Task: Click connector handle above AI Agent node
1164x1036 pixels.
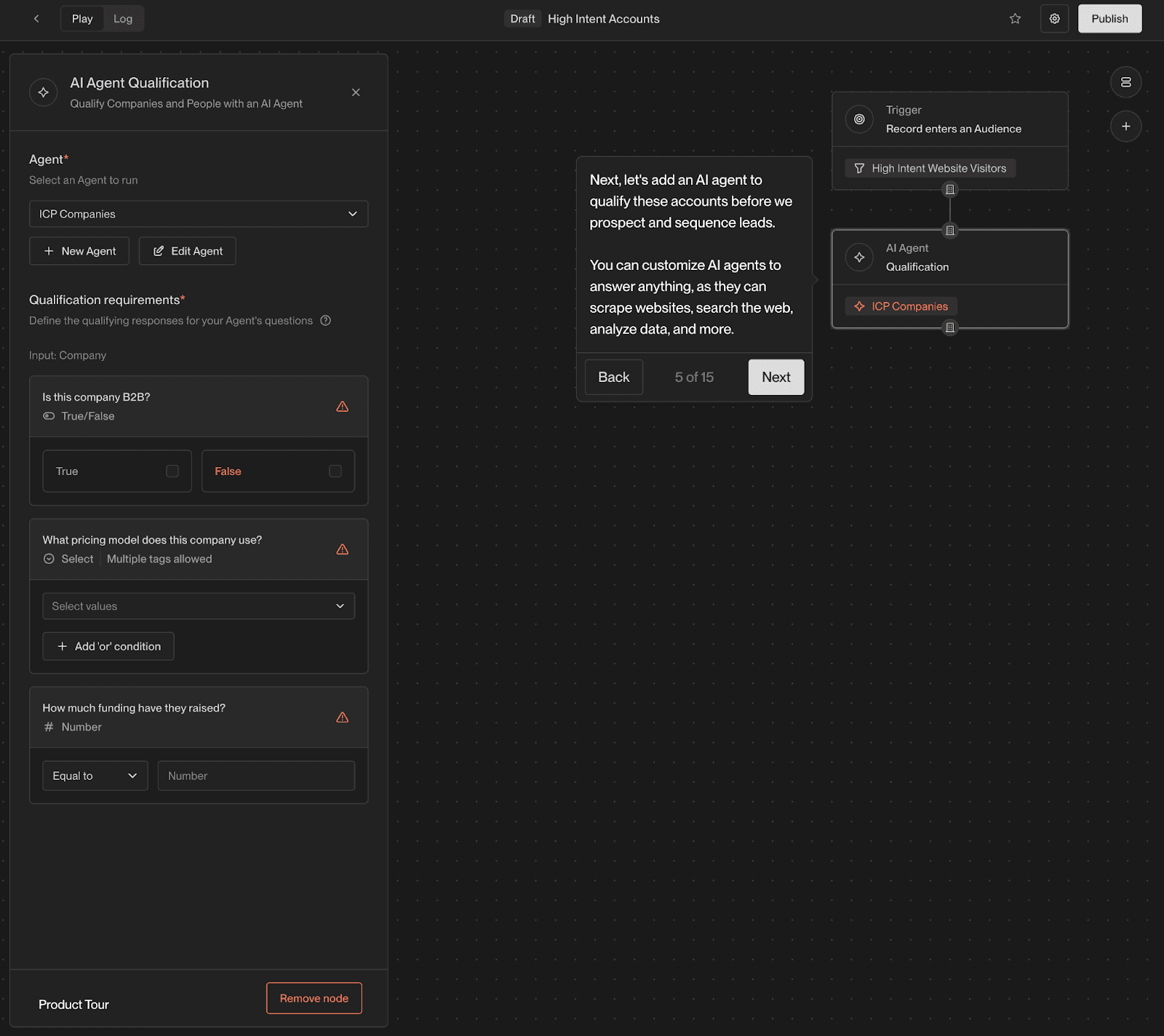Action: click(x=949, y=231)
